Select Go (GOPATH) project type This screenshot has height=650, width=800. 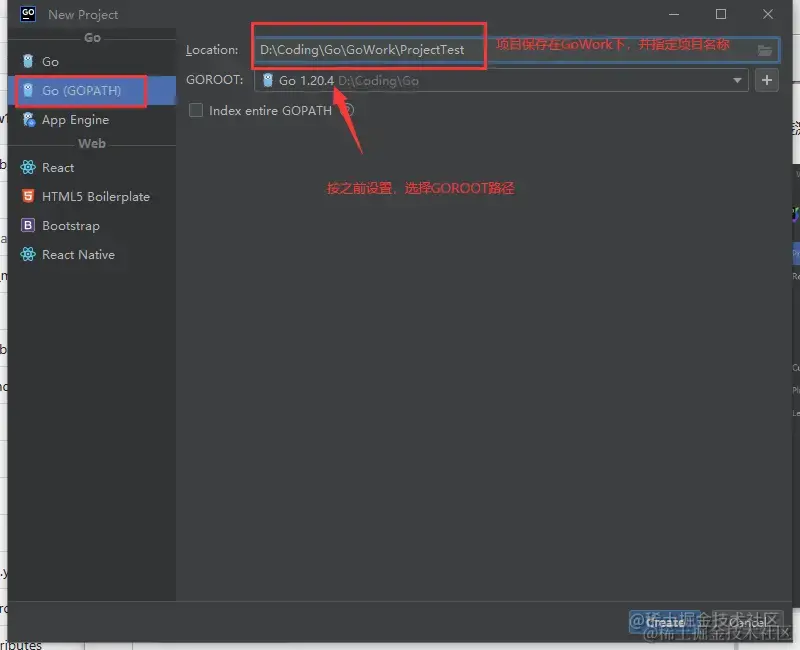pos(92,90)
